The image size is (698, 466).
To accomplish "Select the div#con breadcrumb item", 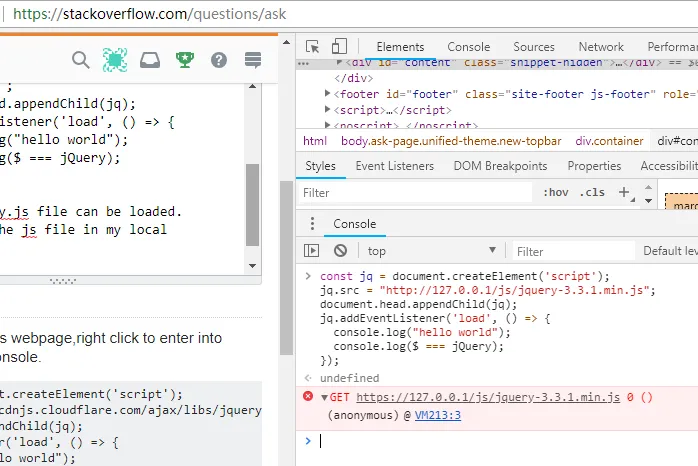I will click(x=677, y=141).
